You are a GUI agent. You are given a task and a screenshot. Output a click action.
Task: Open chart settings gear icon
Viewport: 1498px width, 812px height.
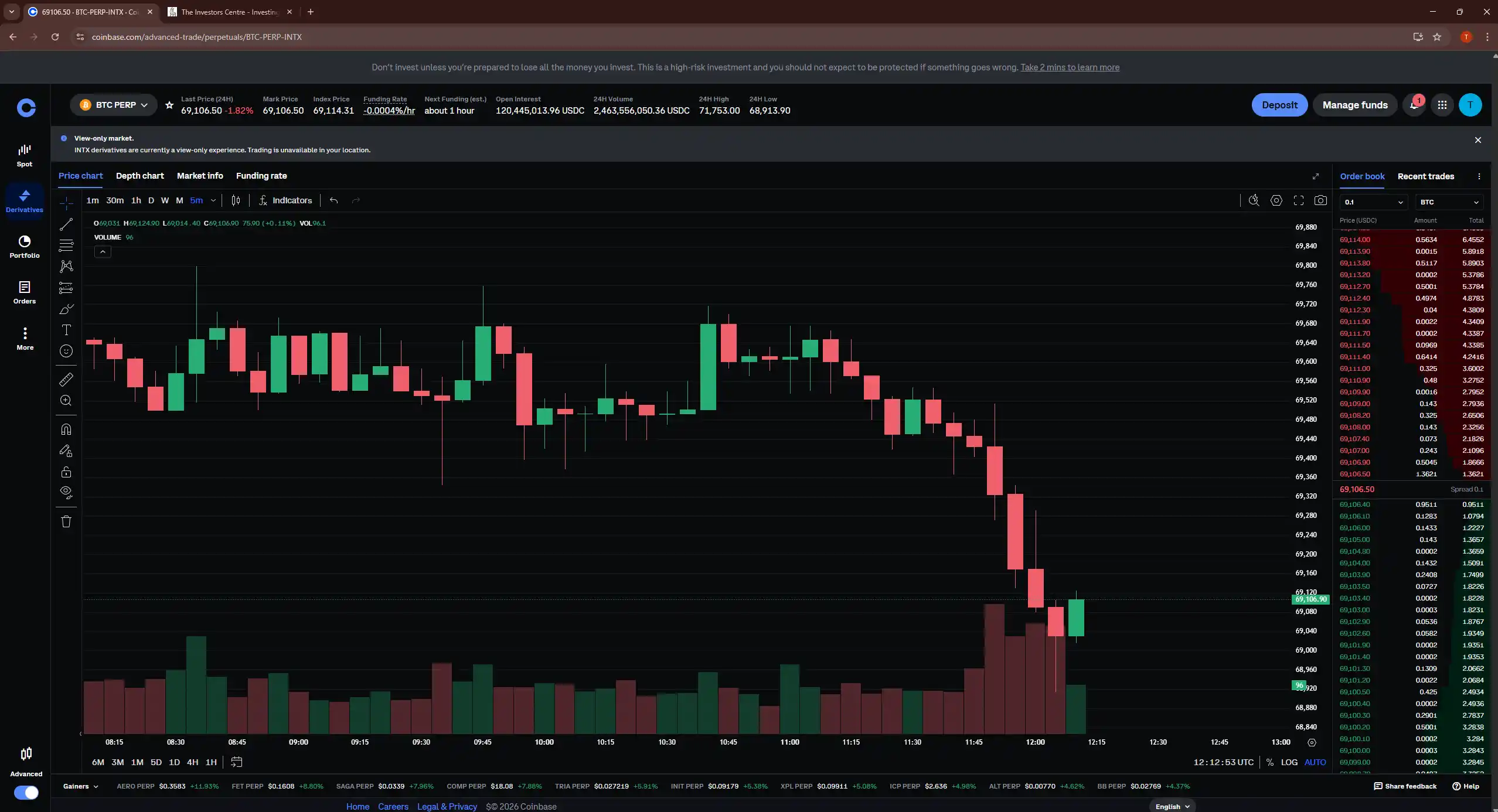[1276, 200]
